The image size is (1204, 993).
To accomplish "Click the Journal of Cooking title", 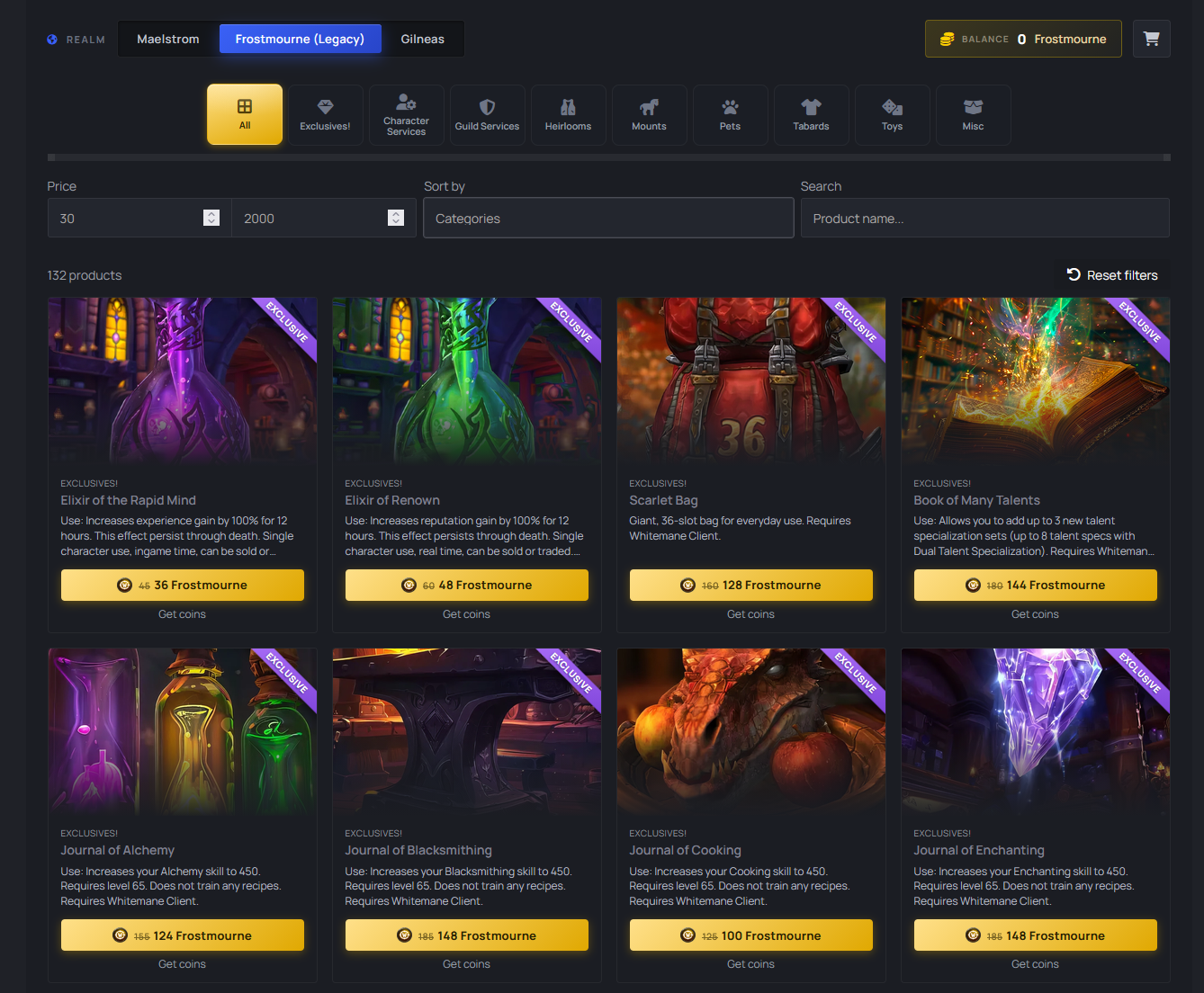I will 685,850.
